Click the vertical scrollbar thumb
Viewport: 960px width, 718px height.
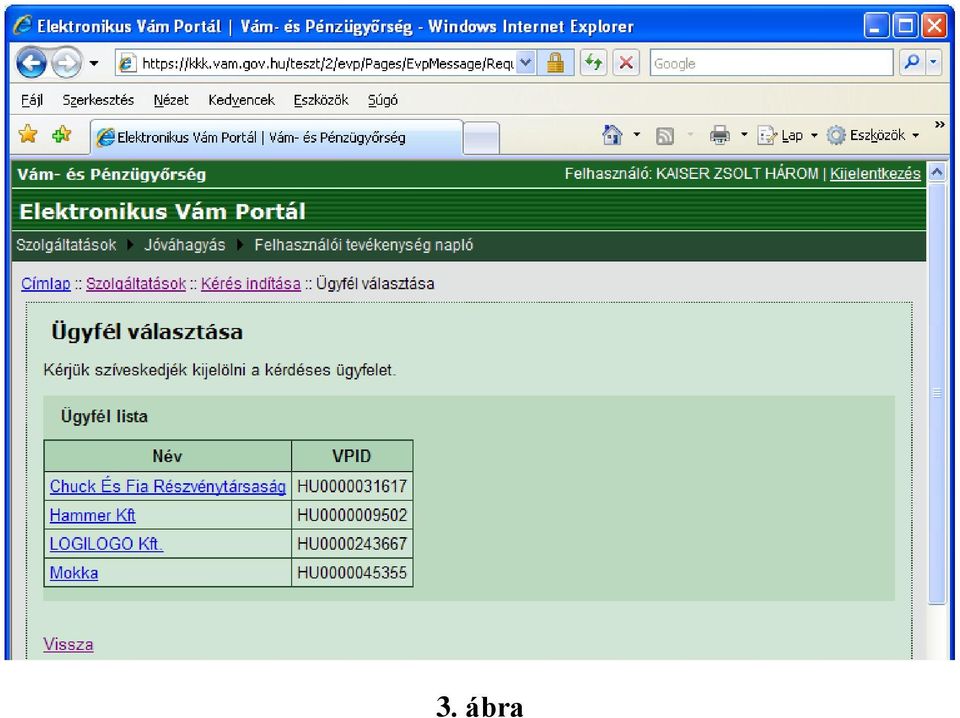(x=937, y=394)
